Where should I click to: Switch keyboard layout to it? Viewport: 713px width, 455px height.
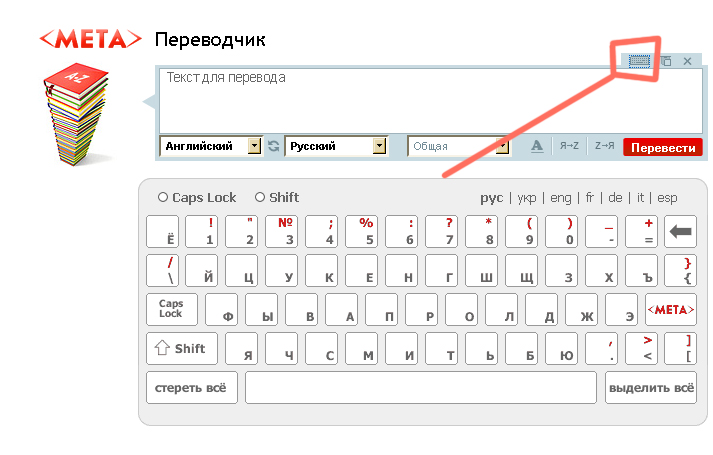640,198
